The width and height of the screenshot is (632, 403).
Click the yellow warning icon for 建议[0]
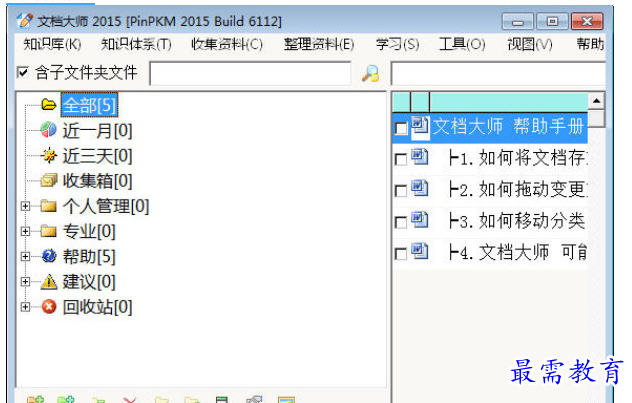tap(49, 281)
